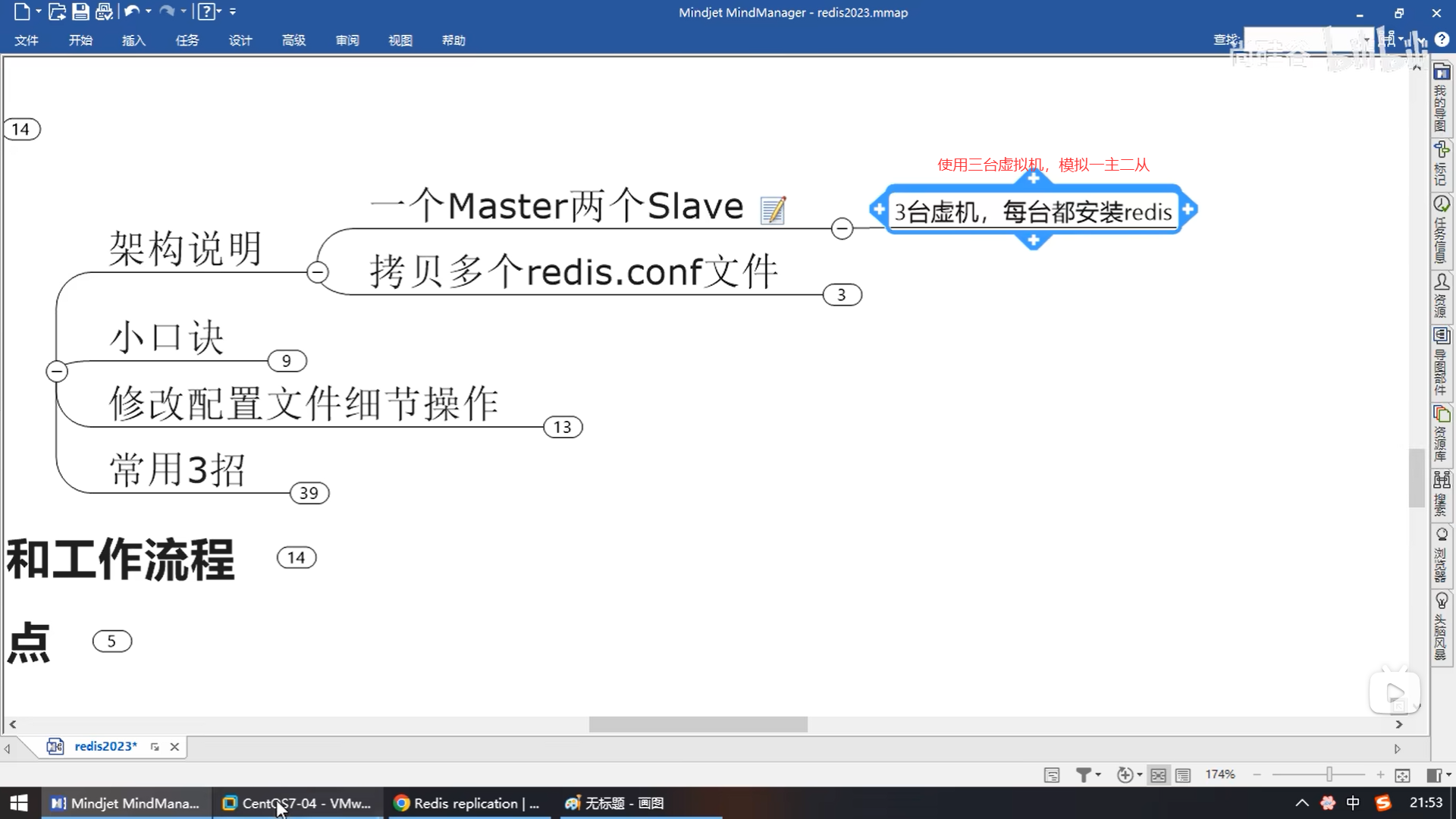Expand the 小口诀 subtopics counter 9
The height and width of the screenshot is (819, 1456).
[287, 361]
